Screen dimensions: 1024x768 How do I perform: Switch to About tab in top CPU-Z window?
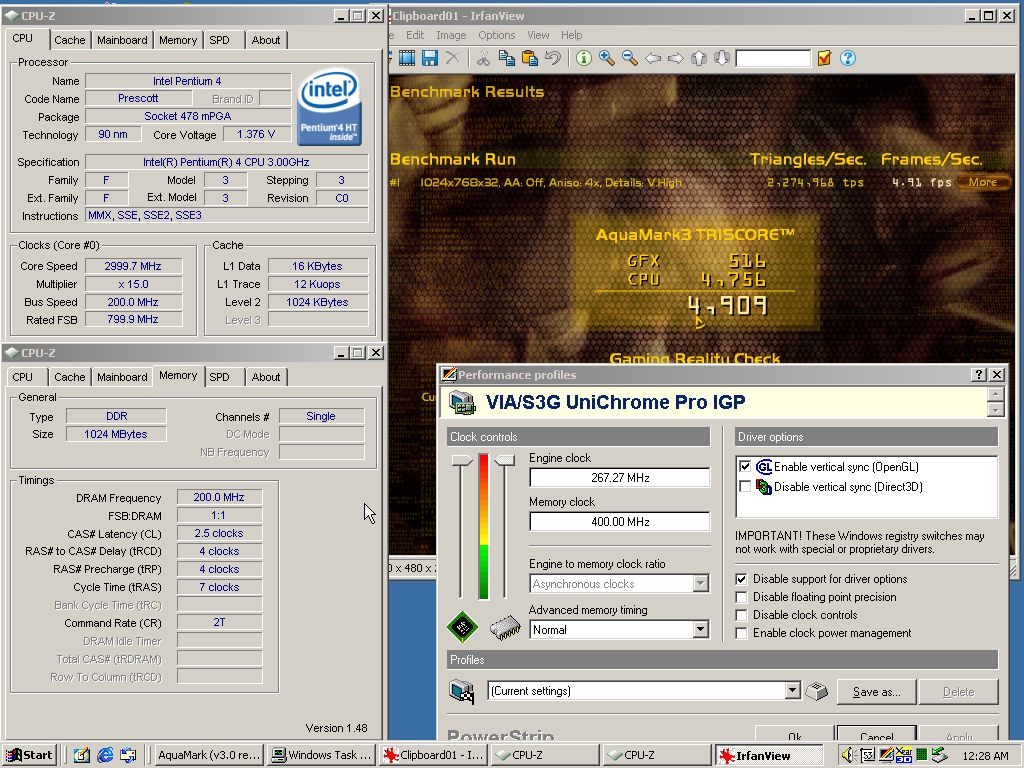pyautogui.click(x=266, y=40)
